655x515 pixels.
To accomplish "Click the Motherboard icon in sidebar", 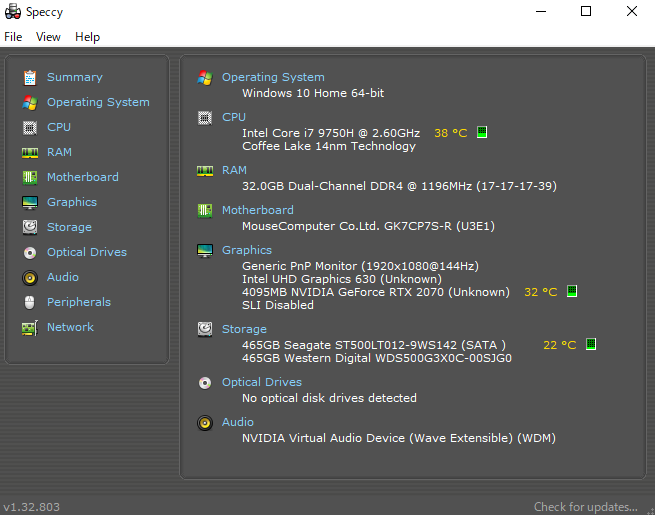I will 30,178.
